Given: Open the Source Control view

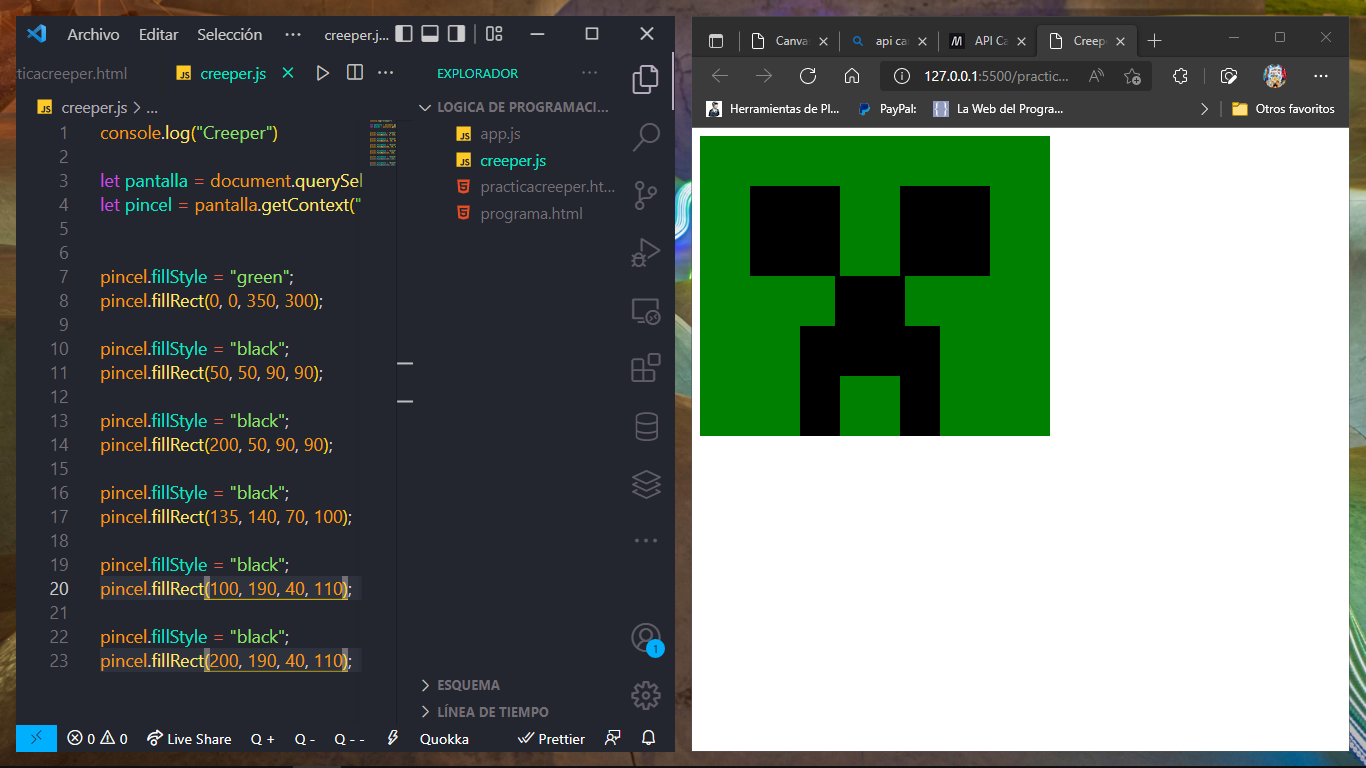Looking at the screenshot, I should click(x=646, y=195).
